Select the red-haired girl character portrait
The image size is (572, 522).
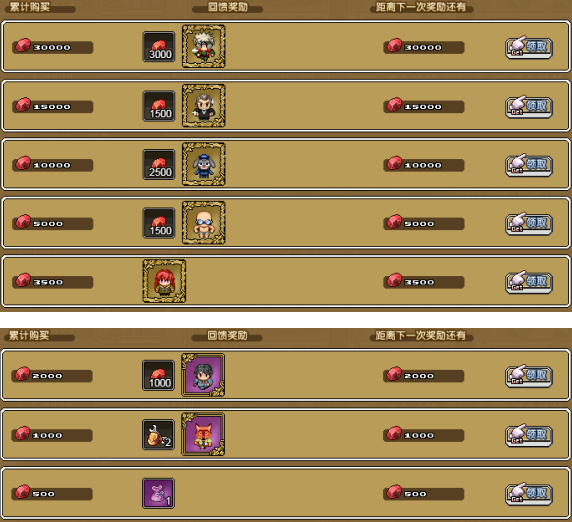tap(164, 281)
